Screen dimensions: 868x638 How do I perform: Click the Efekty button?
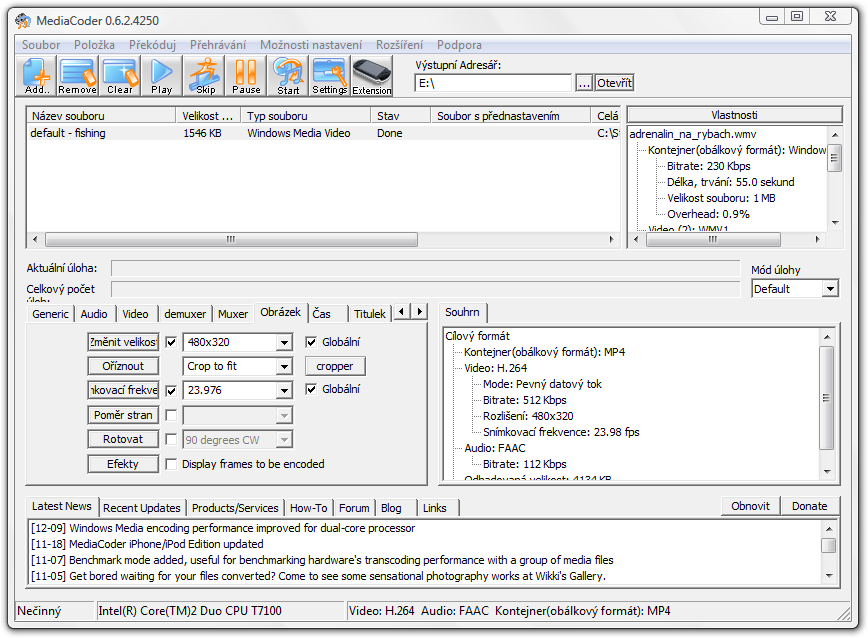pyautogui.click(x=123, y=464)
